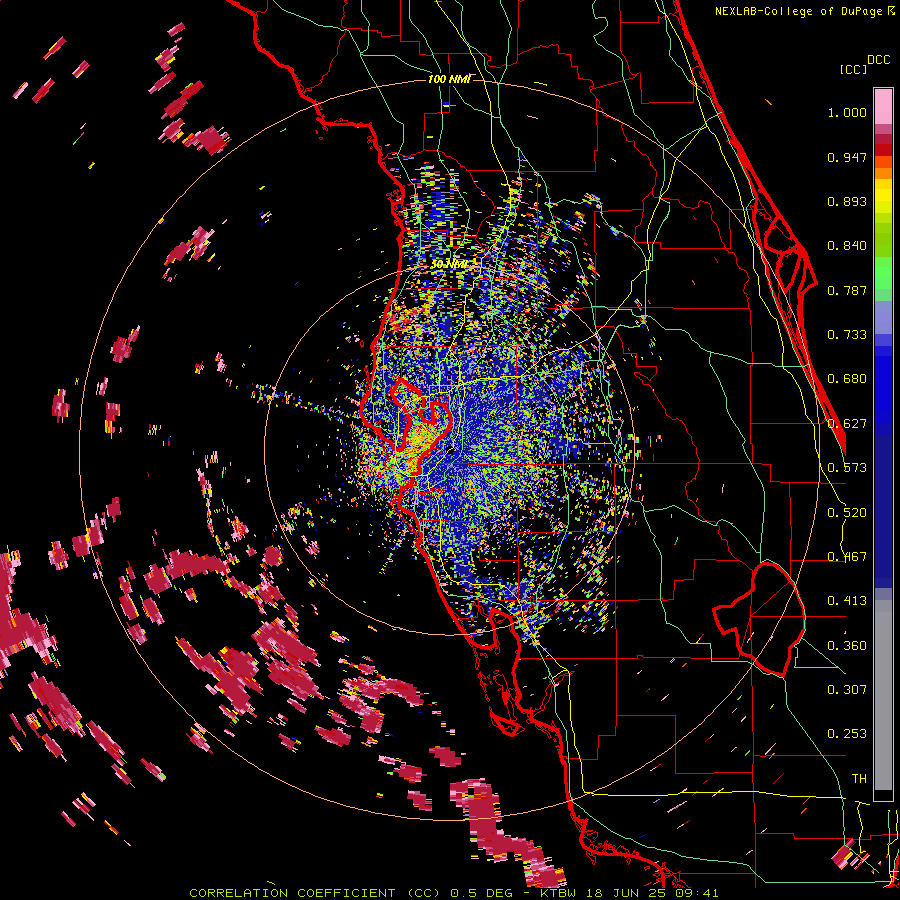
Task: Click the 0.787 scale value
Action: tap(847, 290)
